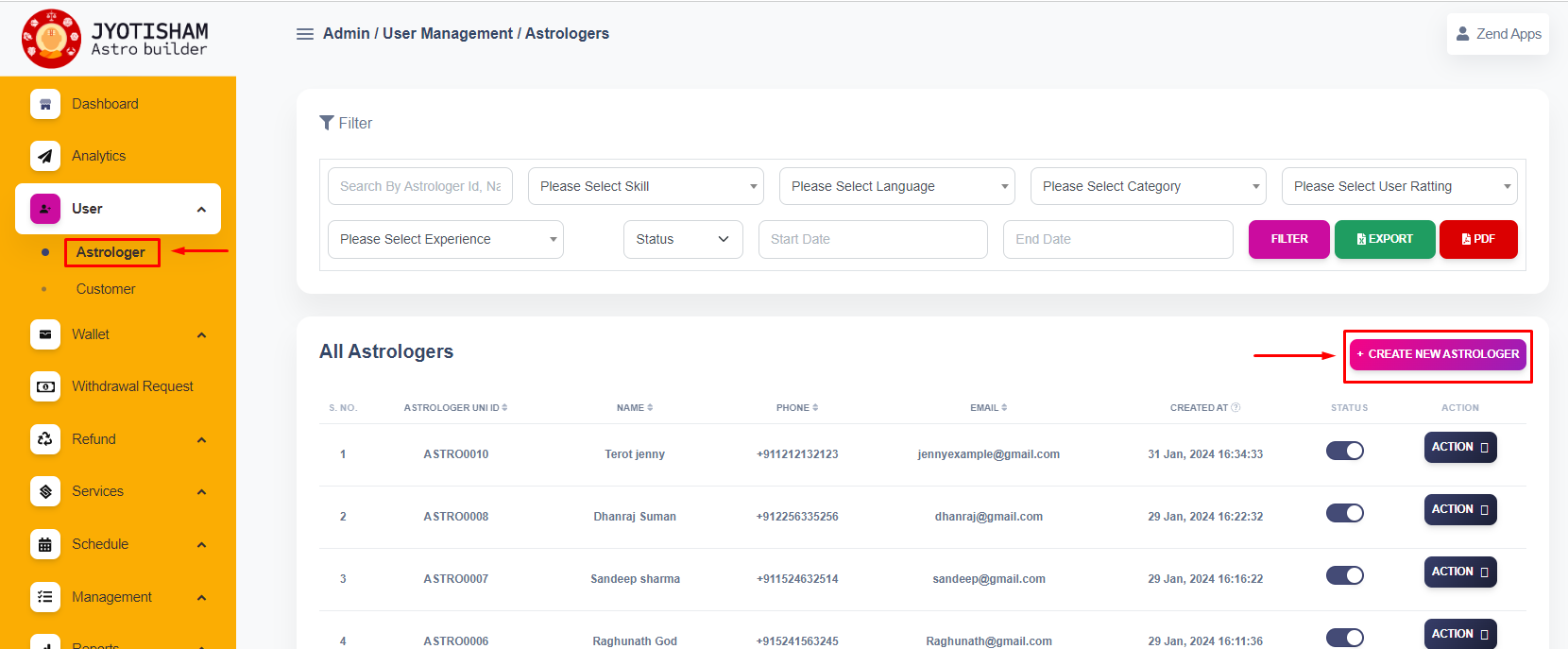Click the Search By Astrologer Id field

pos(419,186)
